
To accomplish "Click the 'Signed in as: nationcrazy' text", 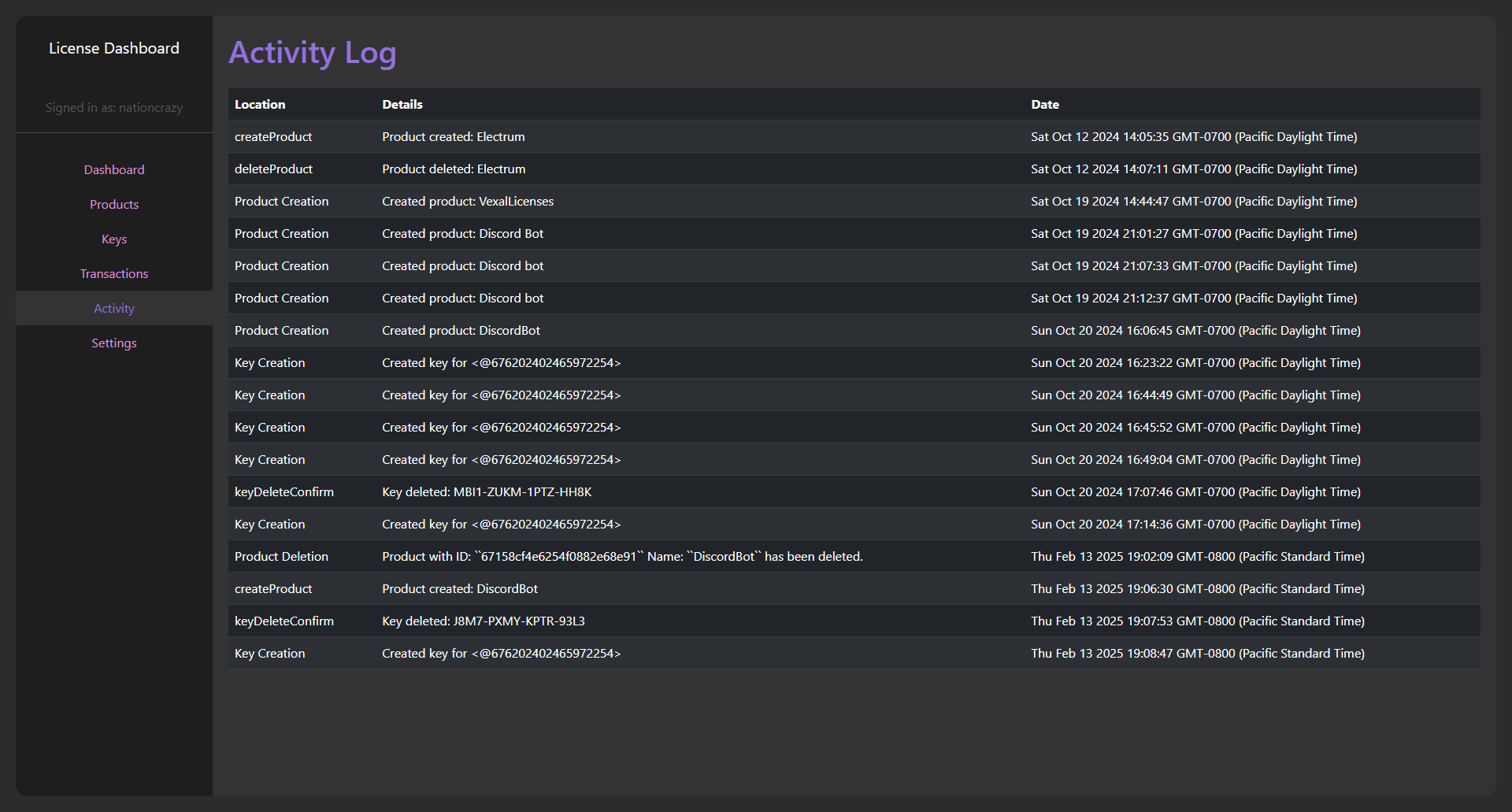I will pyautogui.click(x=114, y=108).
